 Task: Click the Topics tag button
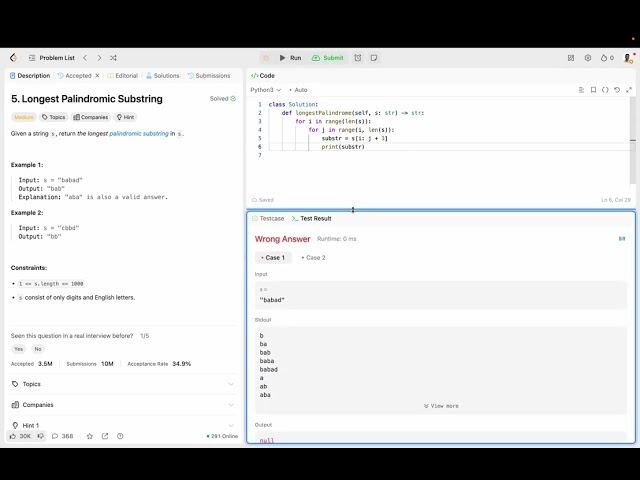[x=53, y=117]
